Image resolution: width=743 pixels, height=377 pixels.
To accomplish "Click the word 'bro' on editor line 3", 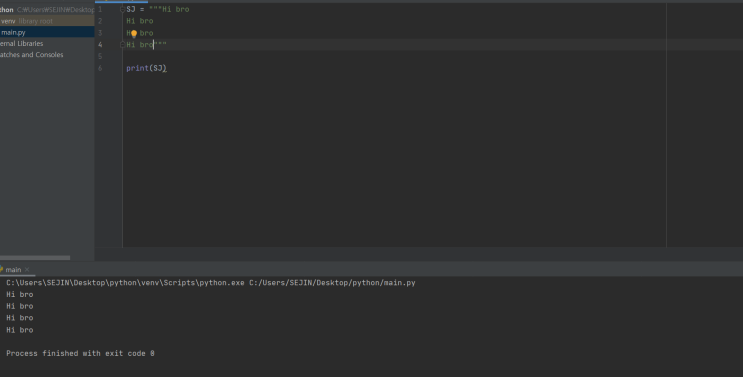I will point(146,33).
